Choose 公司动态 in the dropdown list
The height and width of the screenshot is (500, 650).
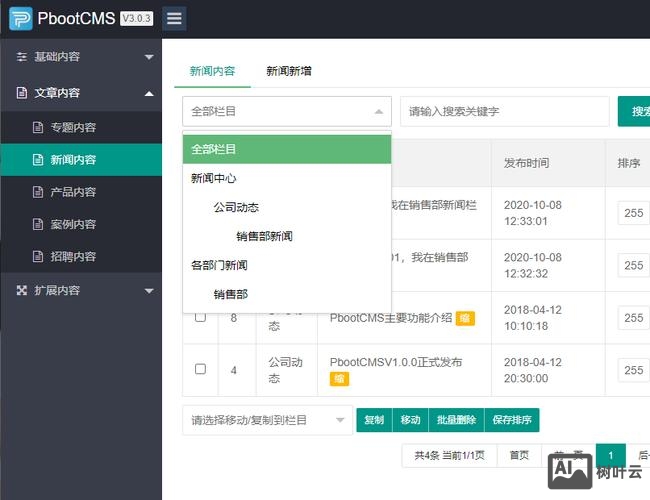point(287,207)
